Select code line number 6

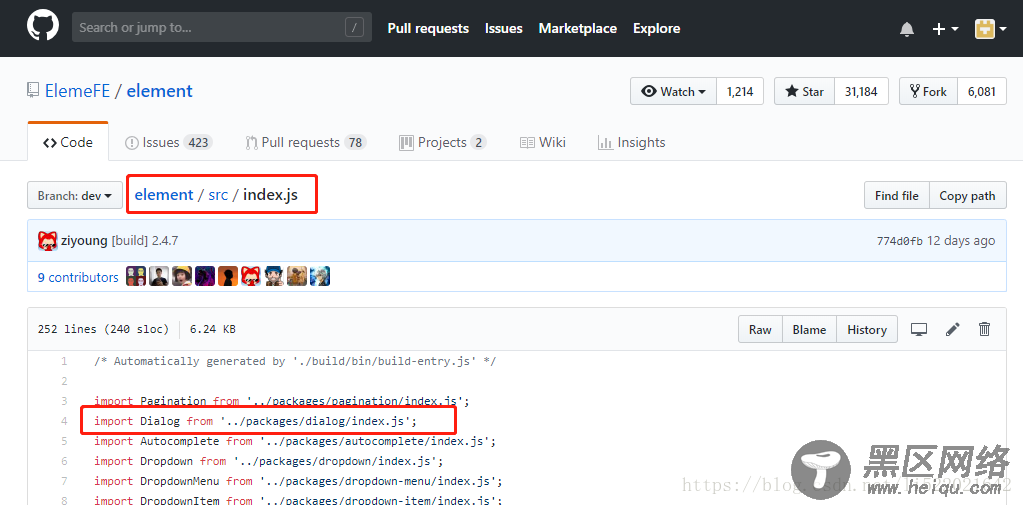pos(64,461)
